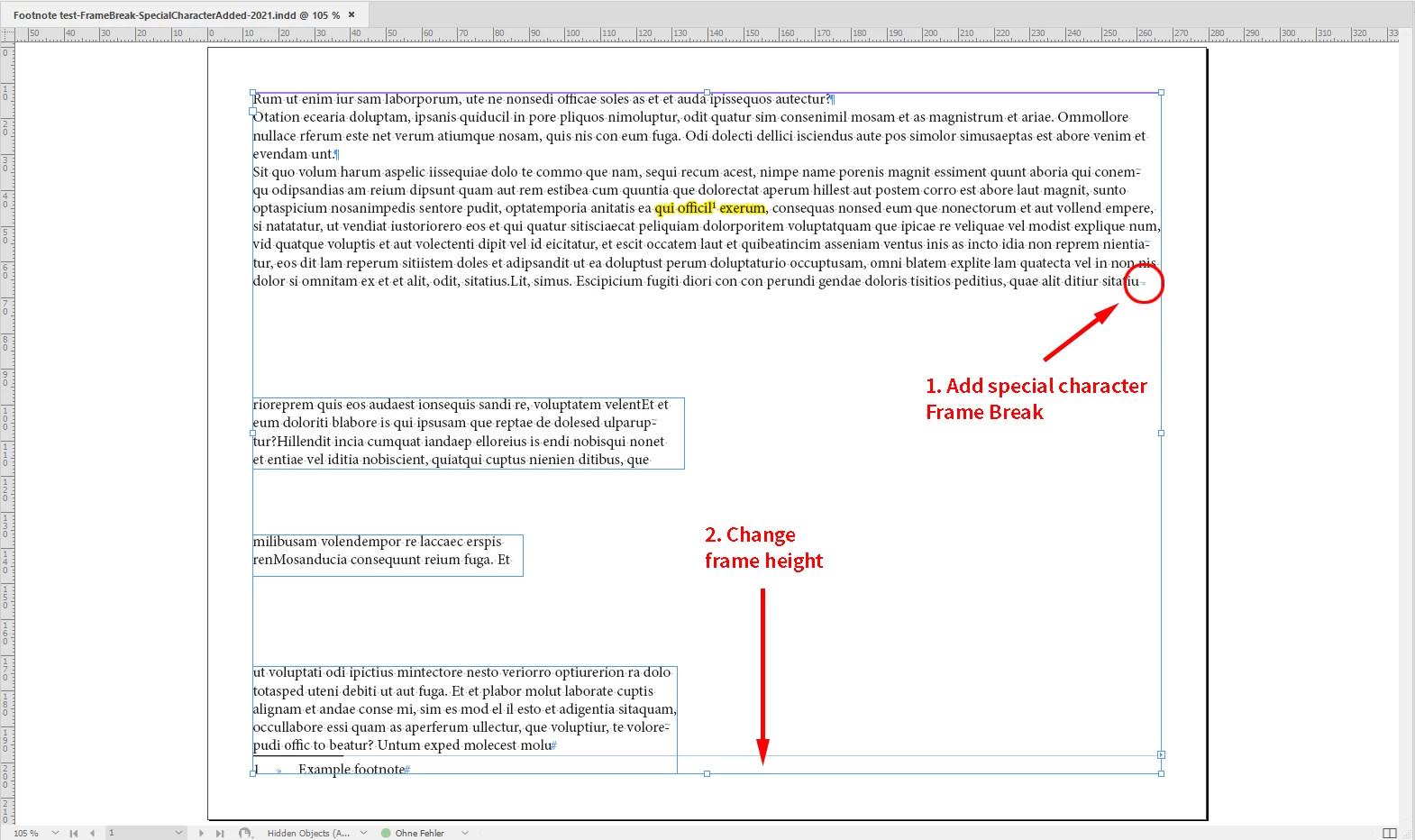Screen dimensions: 1415x840
Task: Select the right middle frame handle
Action: (1161, 433)
